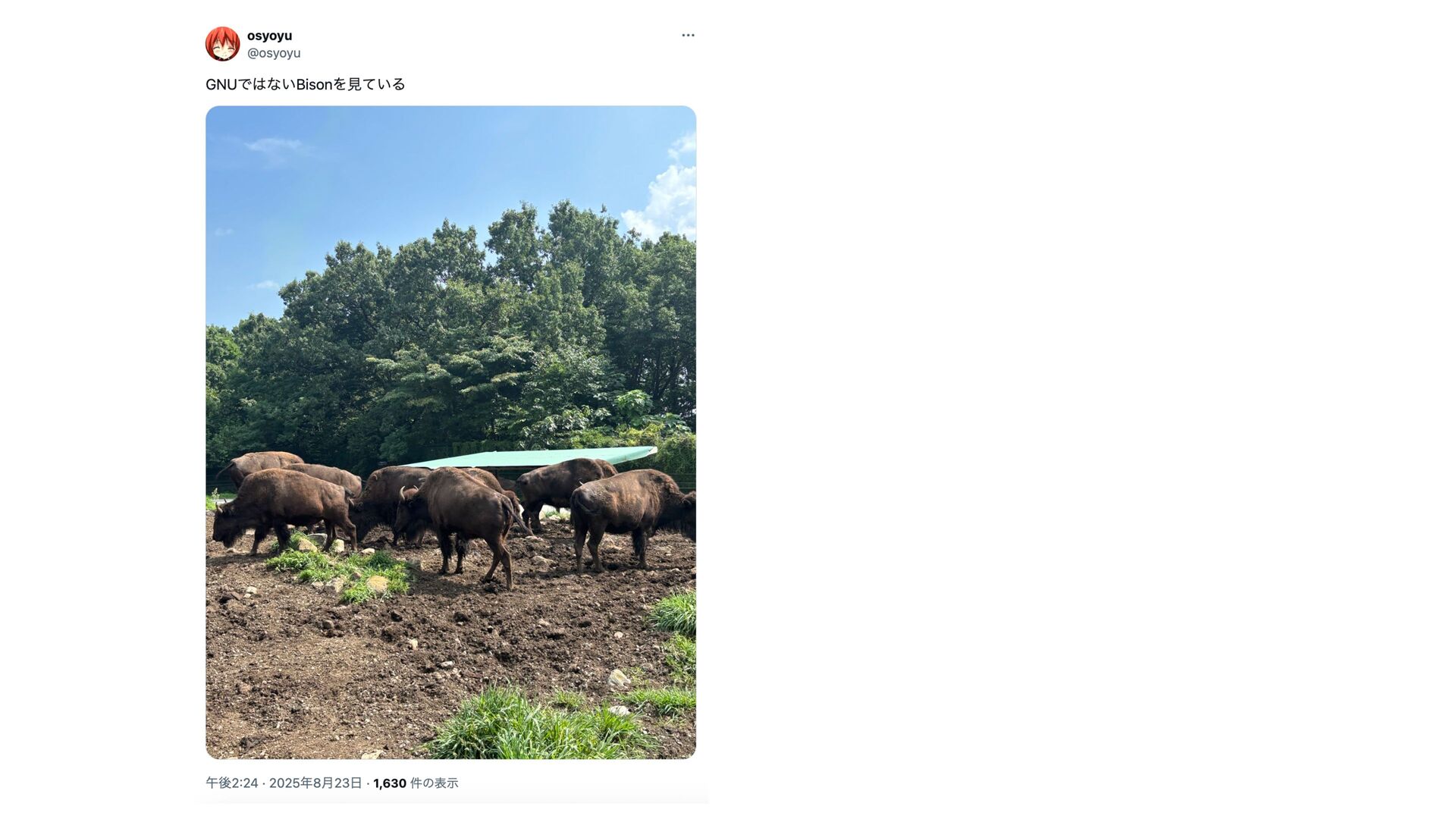Open the bison photo in full view

coord(450,432)
